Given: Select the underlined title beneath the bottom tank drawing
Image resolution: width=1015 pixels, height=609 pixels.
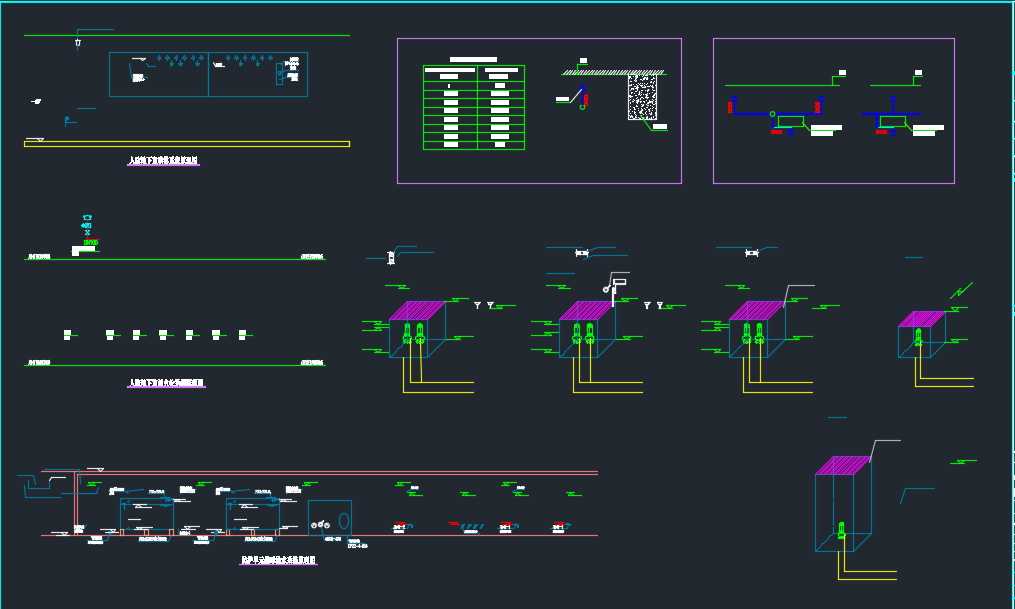Looking at the screenshot, I should pos(278,560).
